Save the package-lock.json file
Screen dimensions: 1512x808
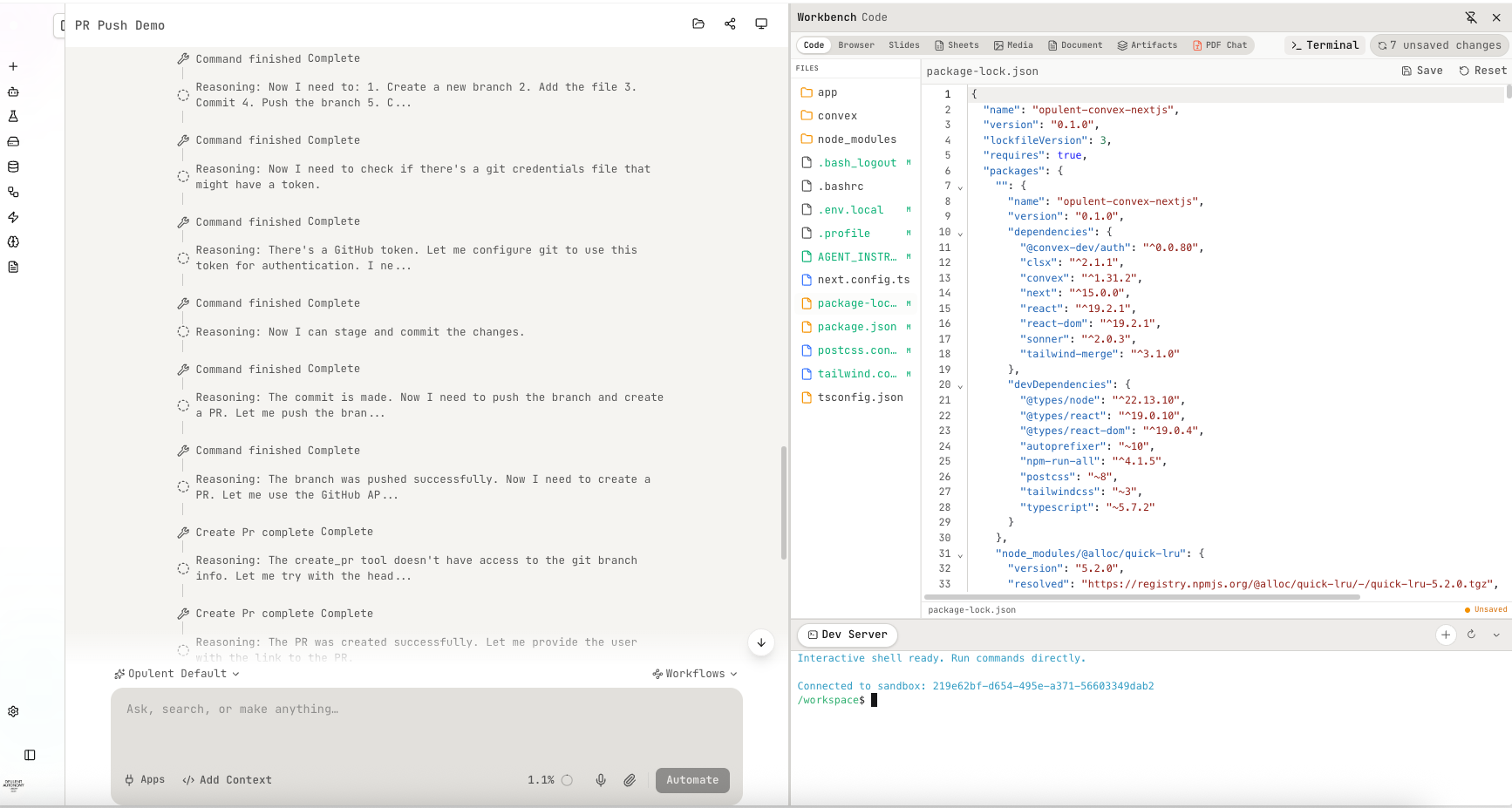pos(1421,70)
